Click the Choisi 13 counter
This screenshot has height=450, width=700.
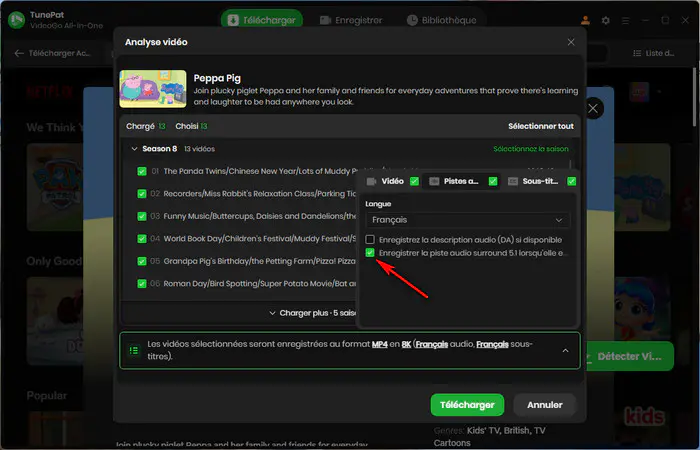click(x=191, y=126)
